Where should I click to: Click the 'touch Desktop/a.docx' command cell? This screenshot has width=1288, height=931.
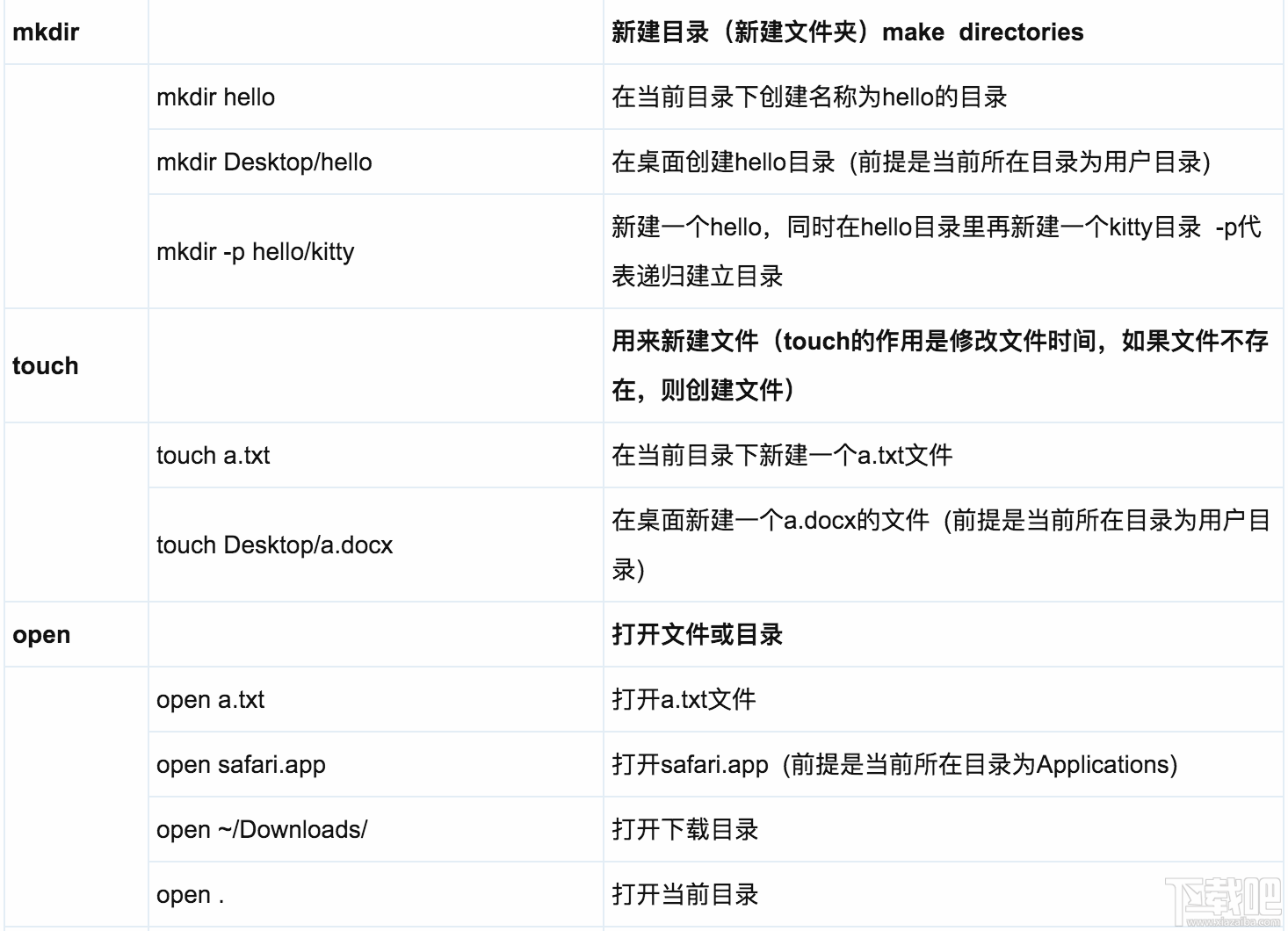[x=273, y=544]
